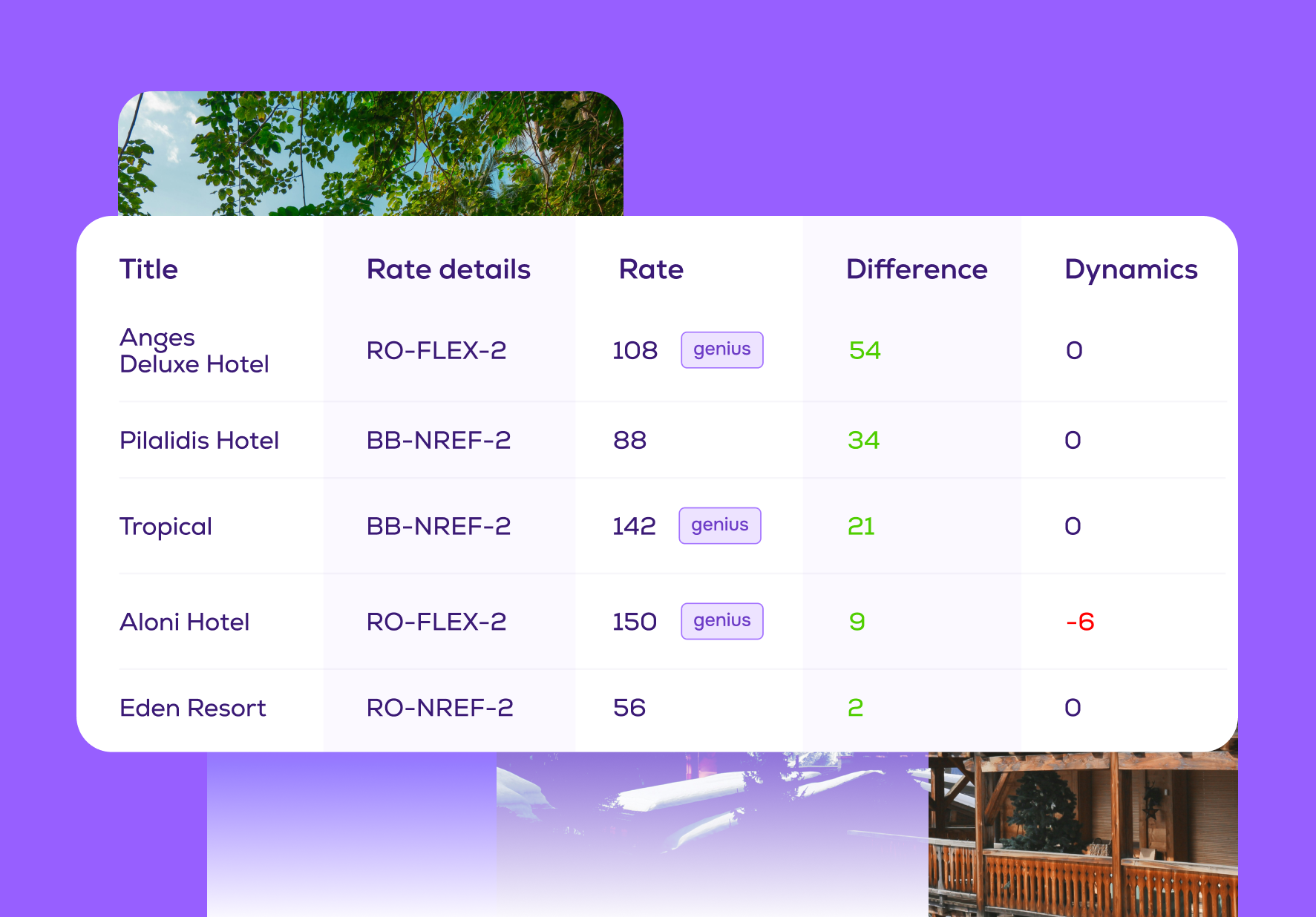Click genius badge beside rate 150
1316x917 pixels.
721,621
